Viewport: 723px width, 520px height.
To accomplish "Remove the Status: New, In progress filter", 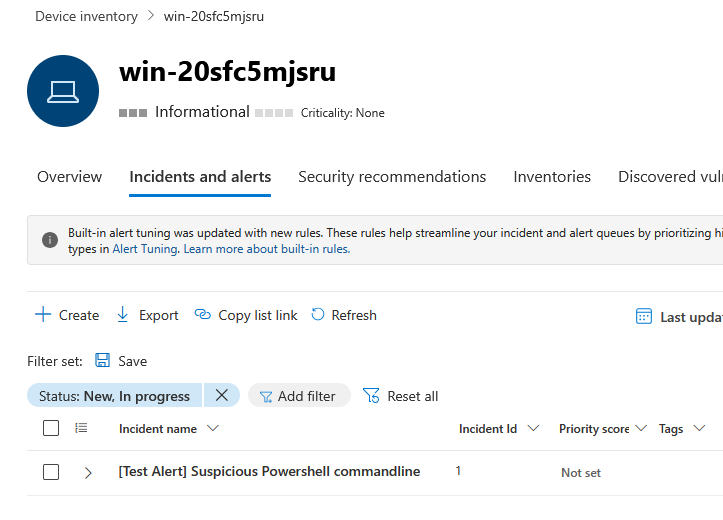I will click(x=222, y=395).
